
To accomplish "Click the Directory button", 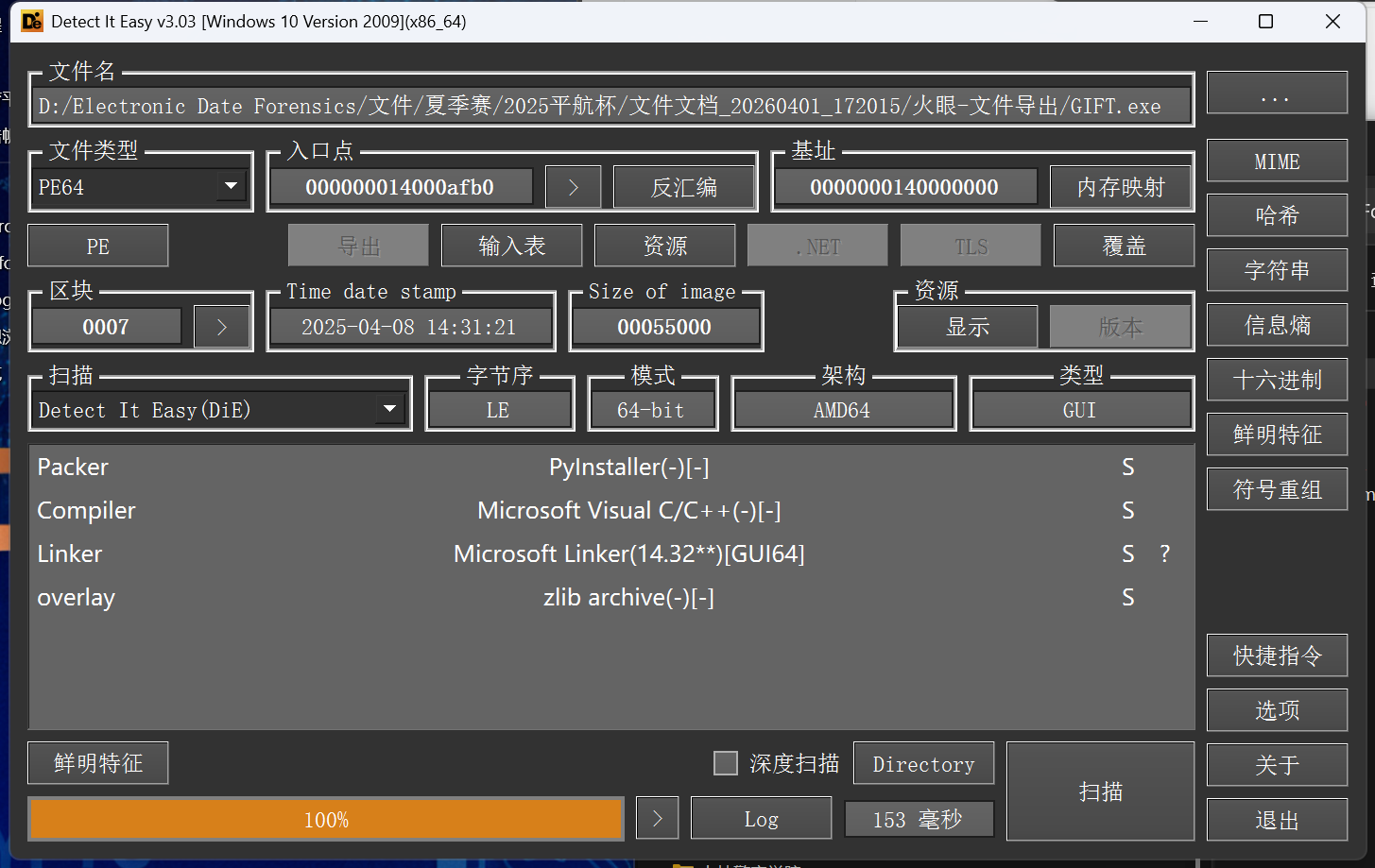I will coord(924,763).
